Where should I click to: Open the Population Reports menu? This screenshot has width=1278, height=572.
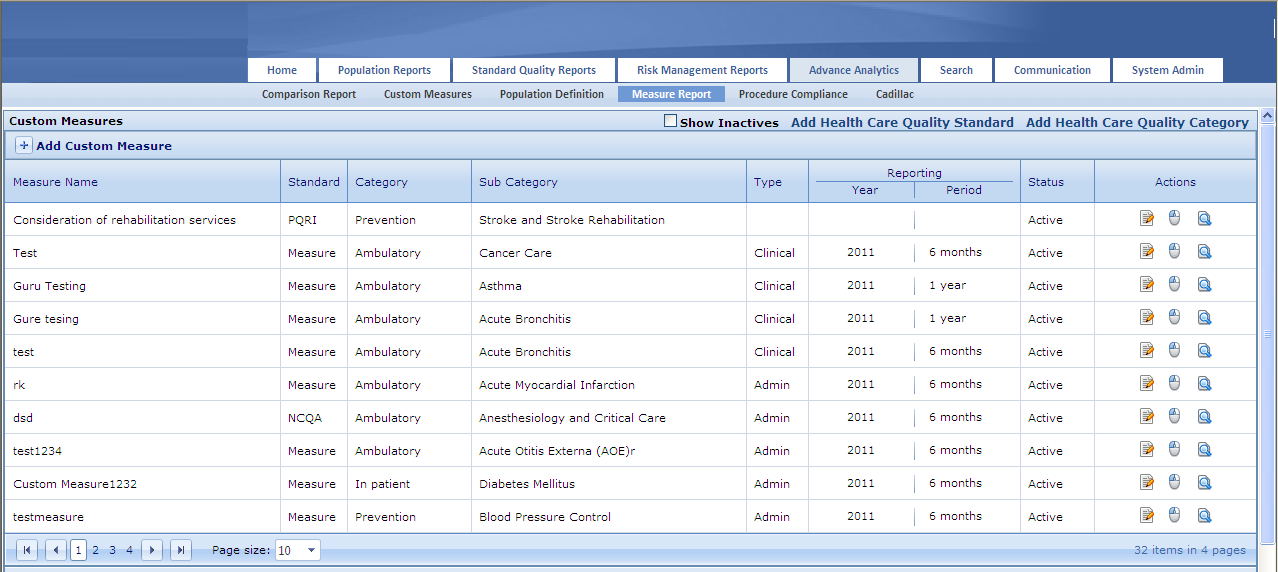384,70
